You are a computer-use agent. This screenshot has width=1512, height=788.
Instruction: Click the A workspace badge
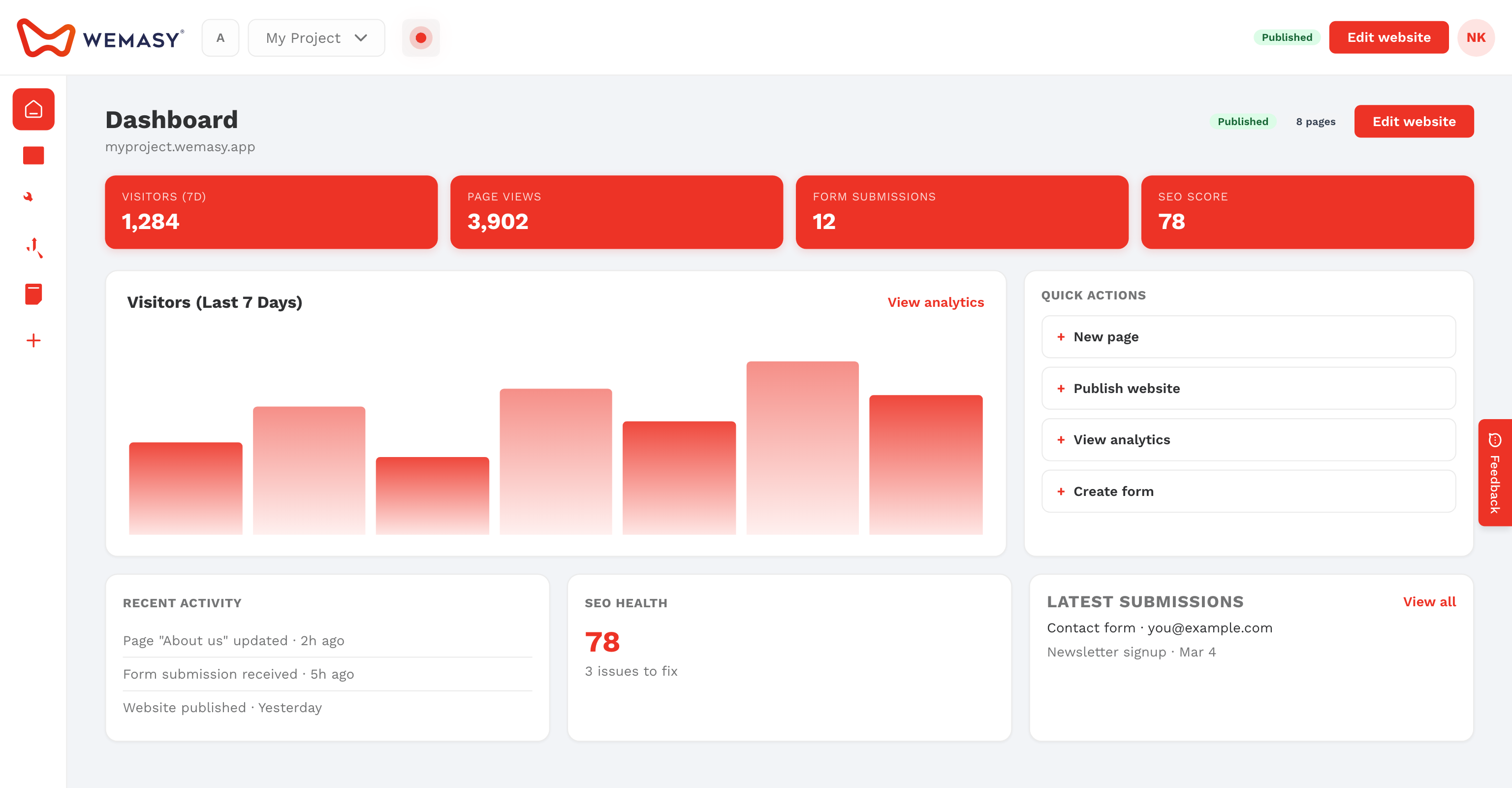coord(220,37)
